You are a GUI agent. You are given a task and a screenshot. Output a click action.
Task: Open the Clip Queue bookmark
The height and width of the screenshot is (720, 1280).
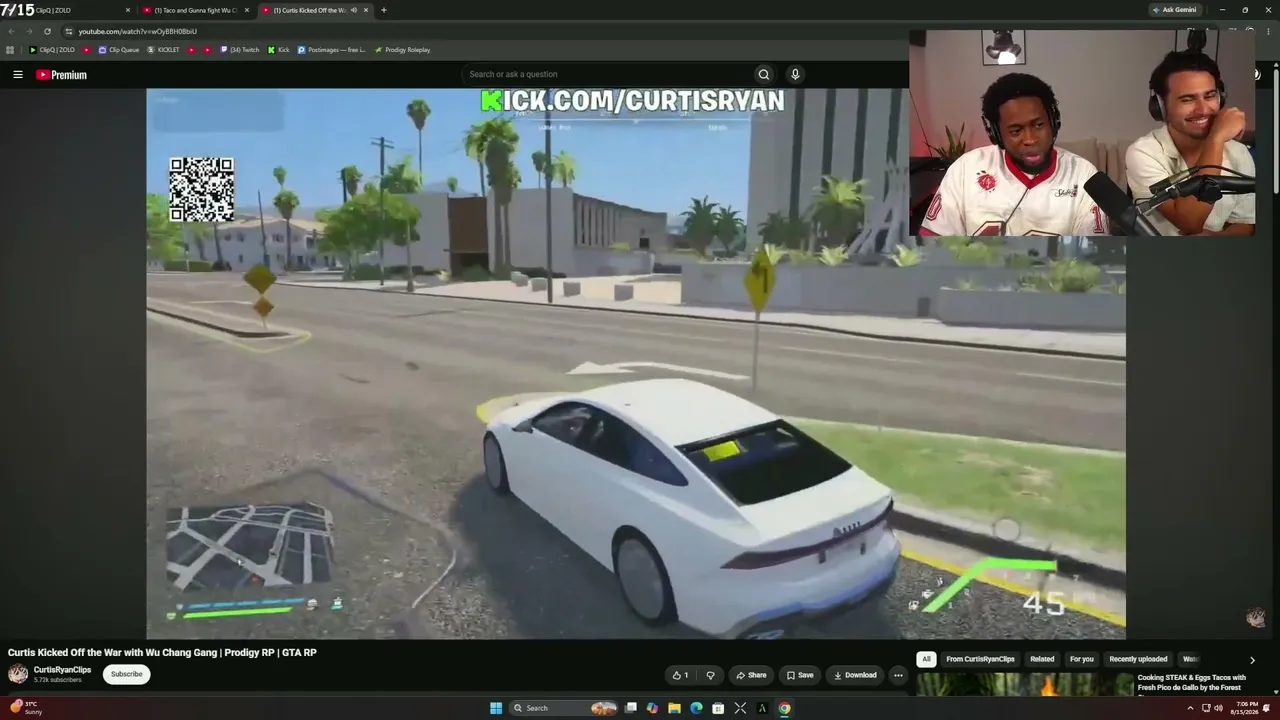pos(118,50)
